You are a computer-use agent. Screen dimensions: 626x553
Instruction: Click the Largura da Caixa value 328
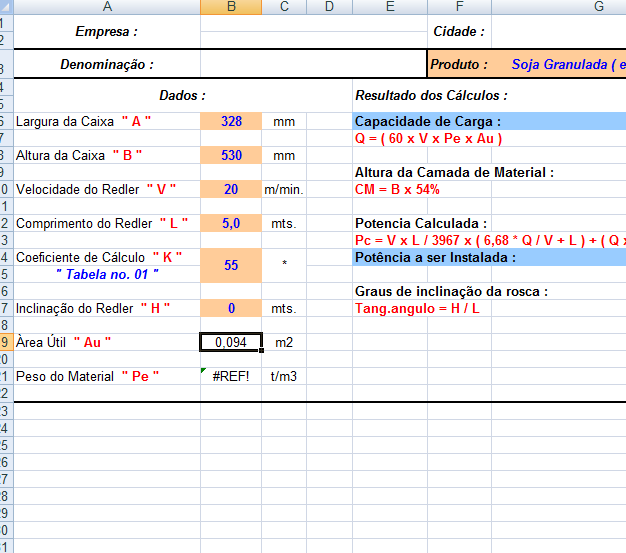[x=231, y=121]
